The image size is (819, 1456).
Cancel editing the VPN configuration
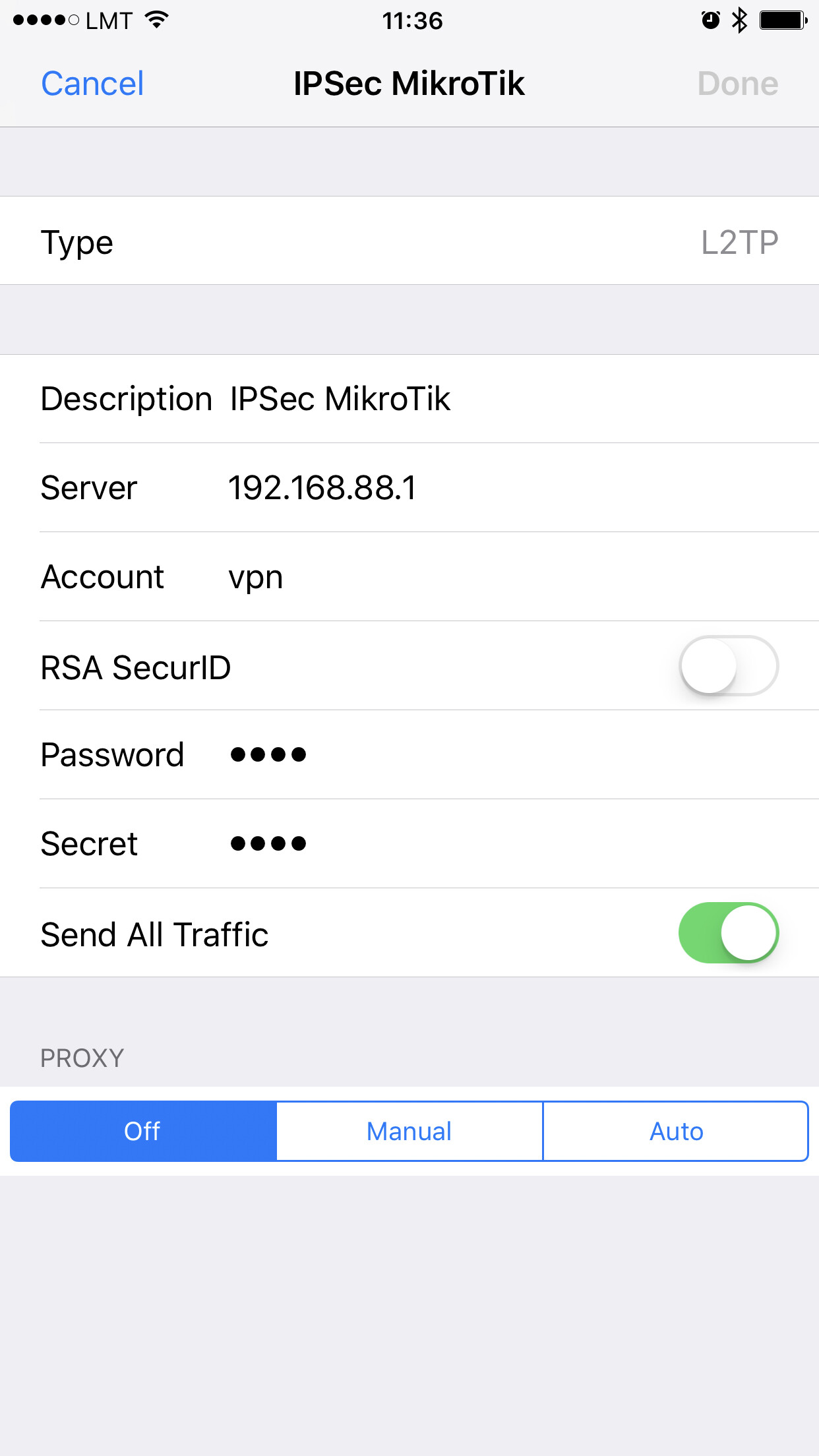92,84
